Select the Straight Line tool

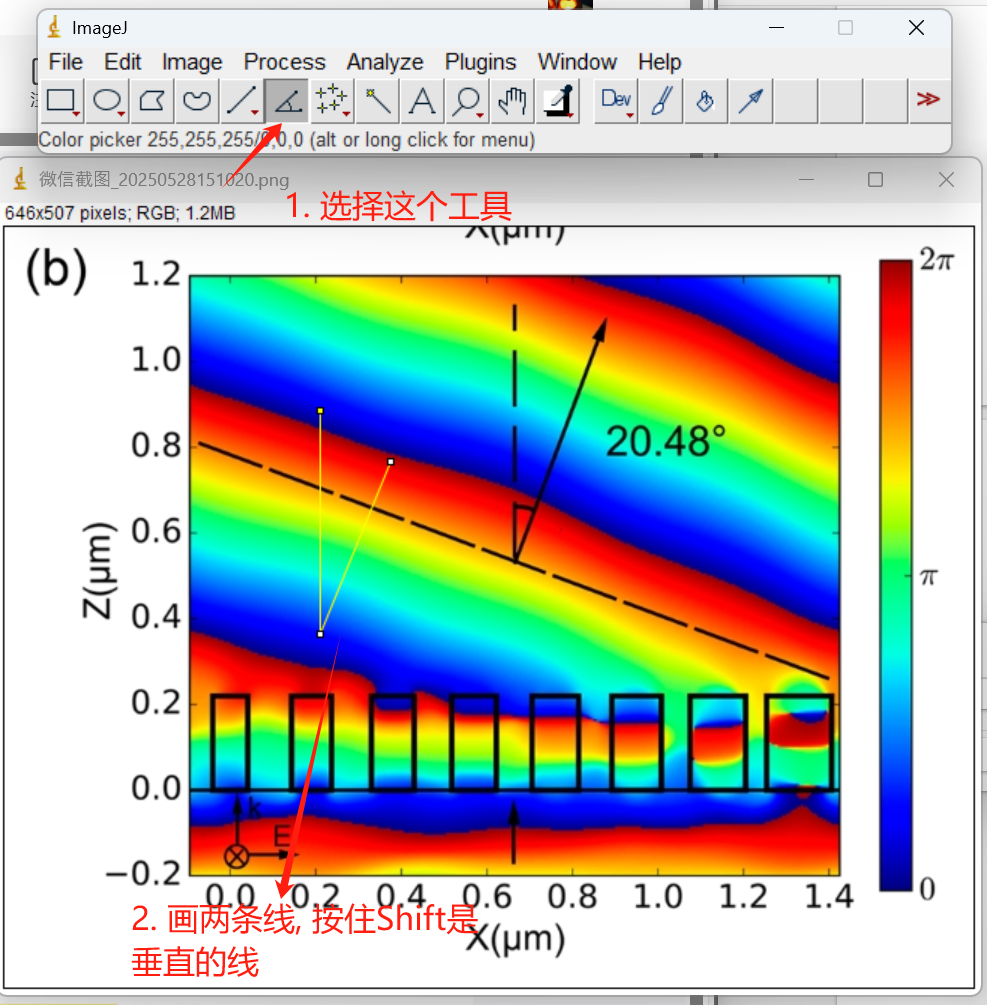coord(242,101)
